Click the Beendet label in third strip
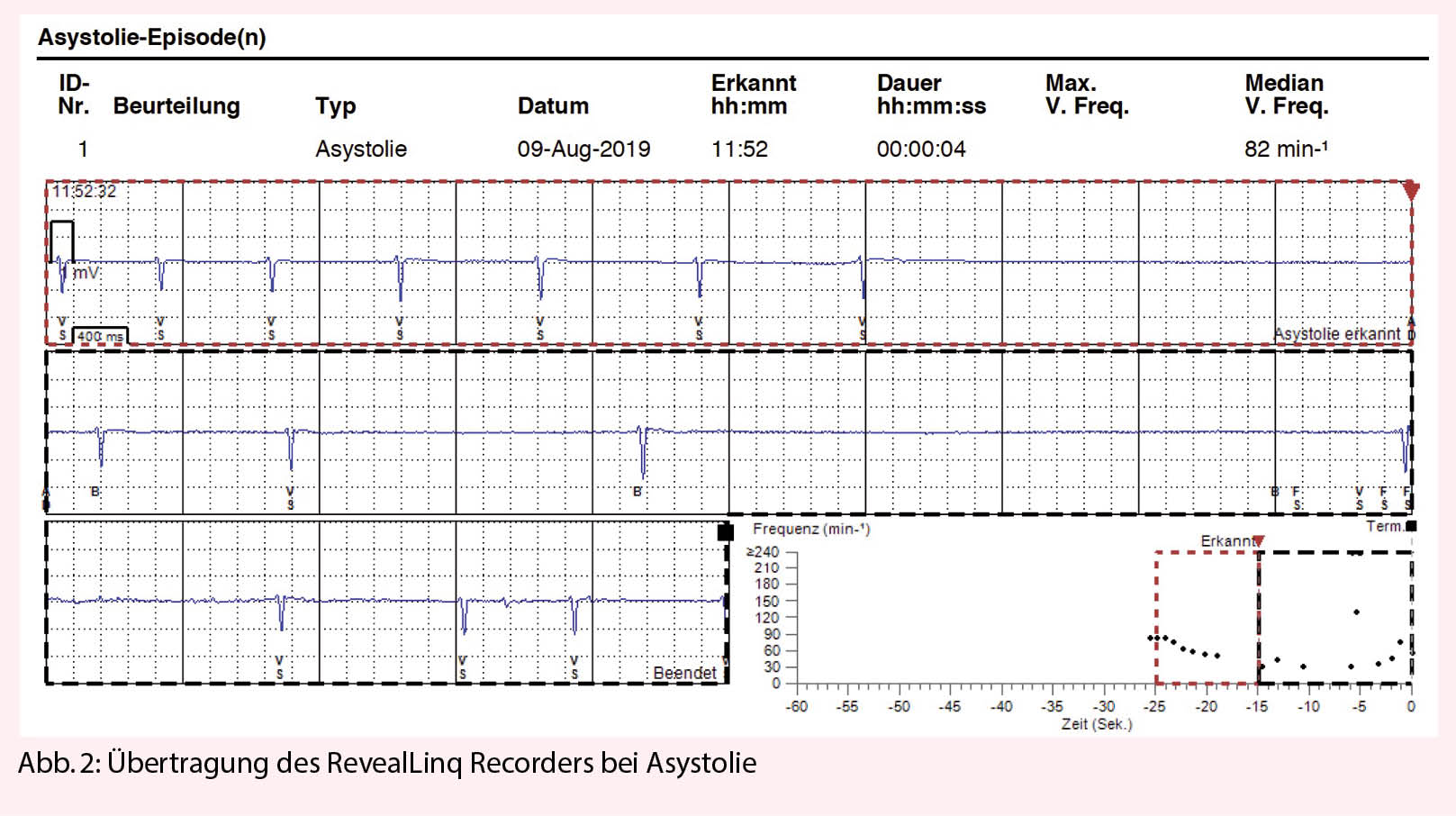The height and width of the screenshot is (816, 1456). [684, 673]
